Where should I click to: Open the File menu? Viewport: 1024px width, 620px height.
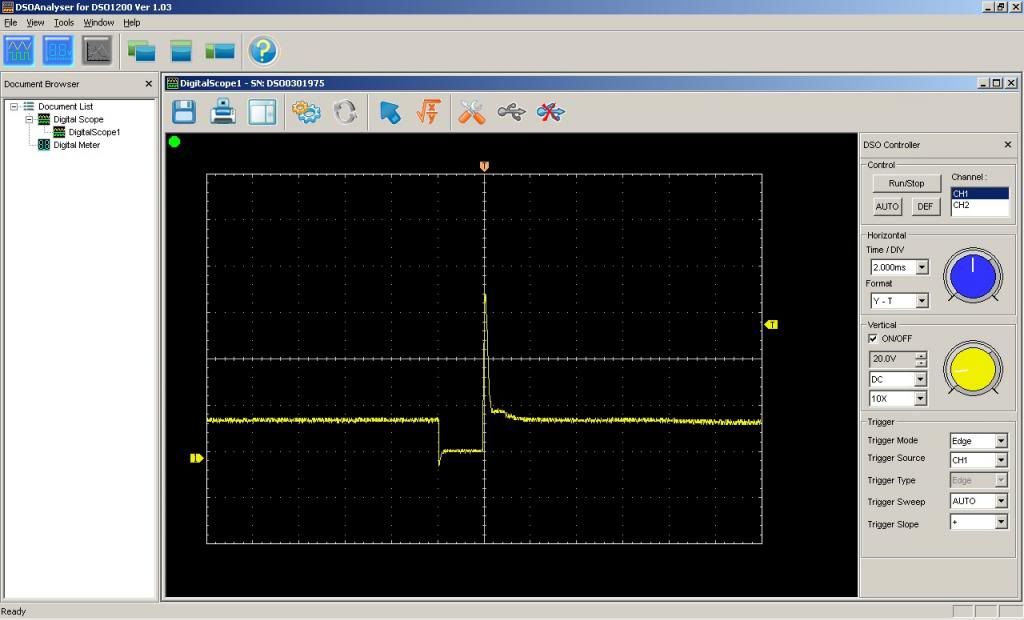pyautogui.click(x=10, y=22)
